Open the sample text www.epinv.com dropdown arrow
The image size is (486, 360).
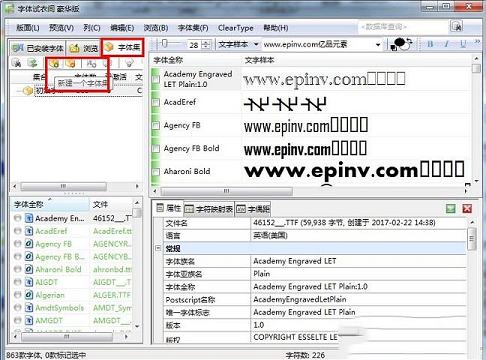pyautogui.click(x=378, y=44)
